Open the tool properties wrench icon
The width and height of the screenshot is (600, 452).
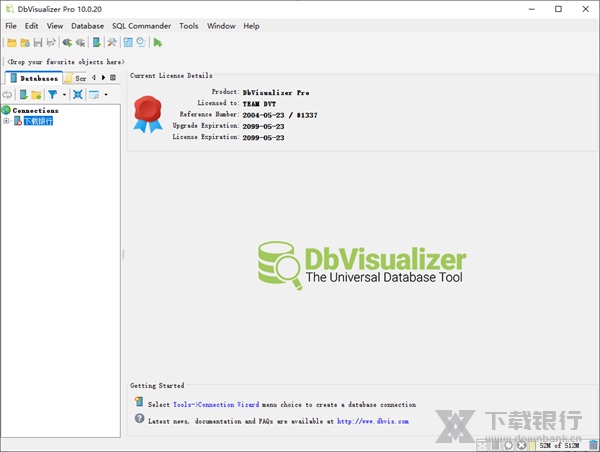tap(112, 43)
